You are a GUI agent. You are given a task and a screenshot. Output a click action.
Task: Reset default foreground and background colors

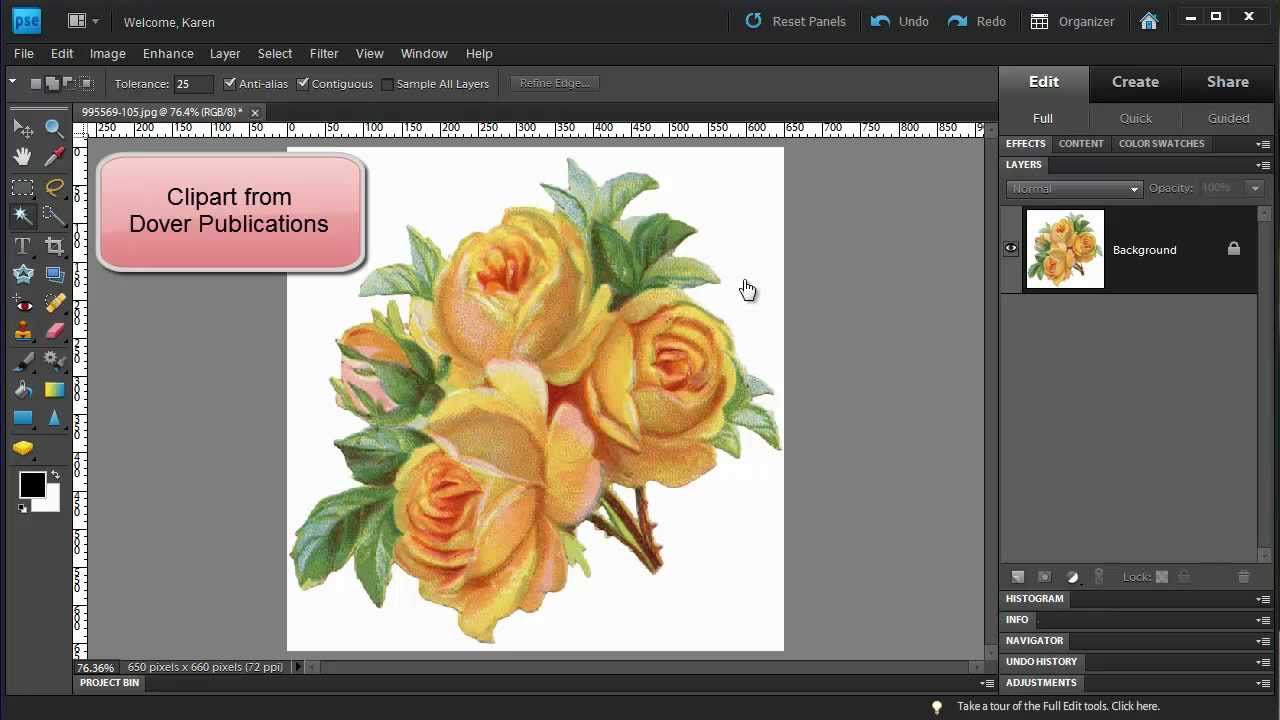click(23, 508)
